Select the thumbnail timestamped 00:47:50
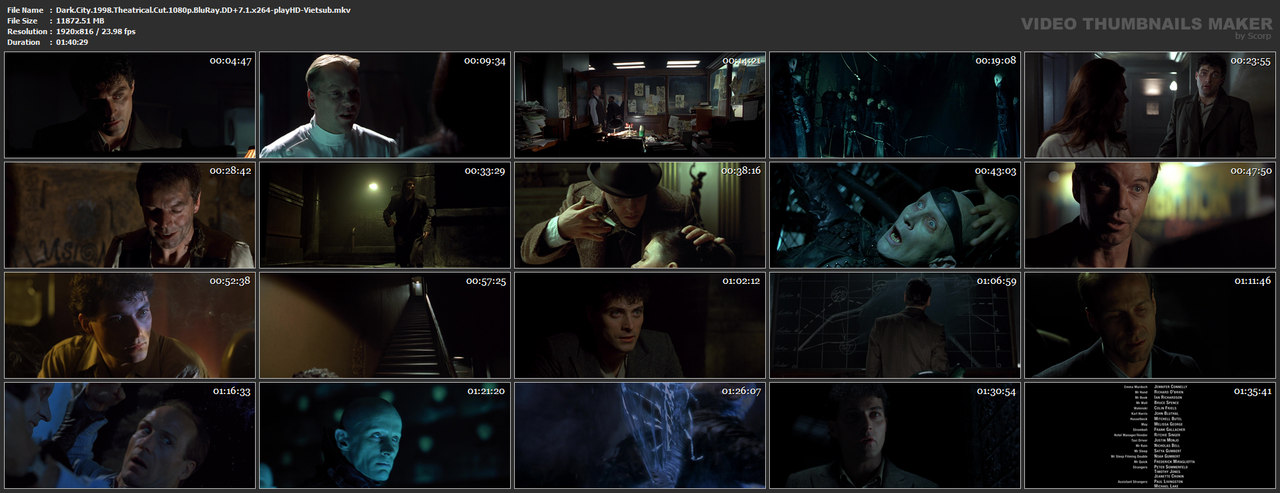 pyautogui.click(x=1150, y=215)
